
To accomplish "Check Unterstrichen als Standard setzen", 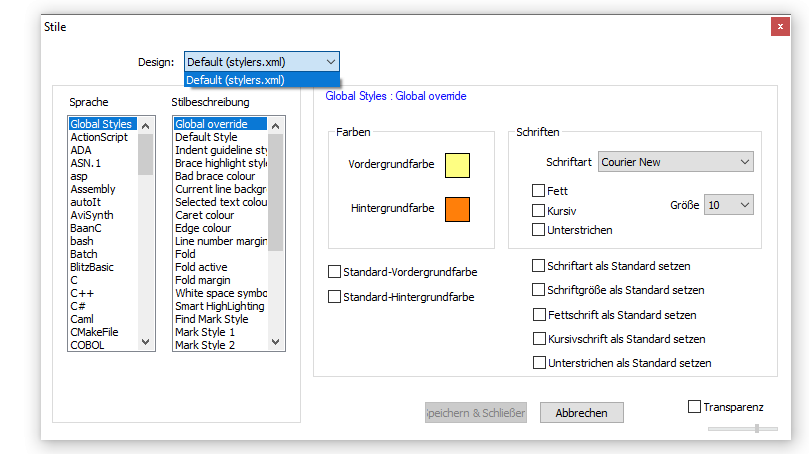I will coord(539,363).
